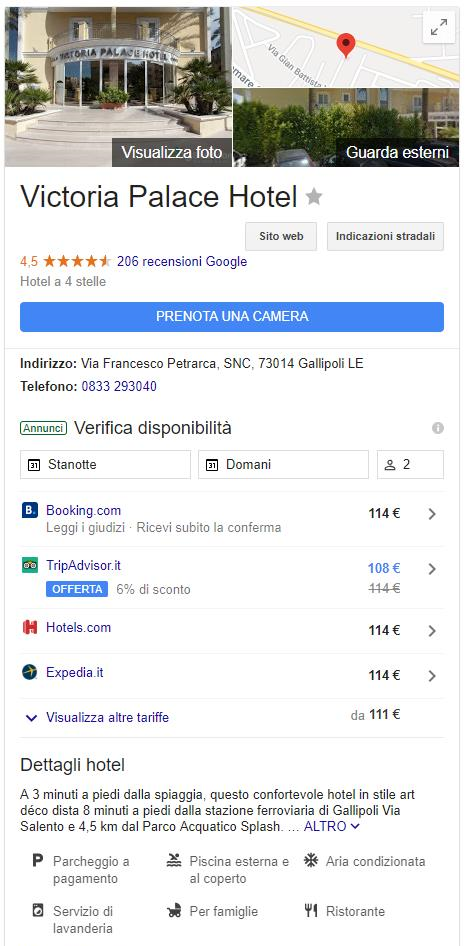Click the Sito web button
Image resolution: width=468 pixels, height=946 pixels.
281,236
